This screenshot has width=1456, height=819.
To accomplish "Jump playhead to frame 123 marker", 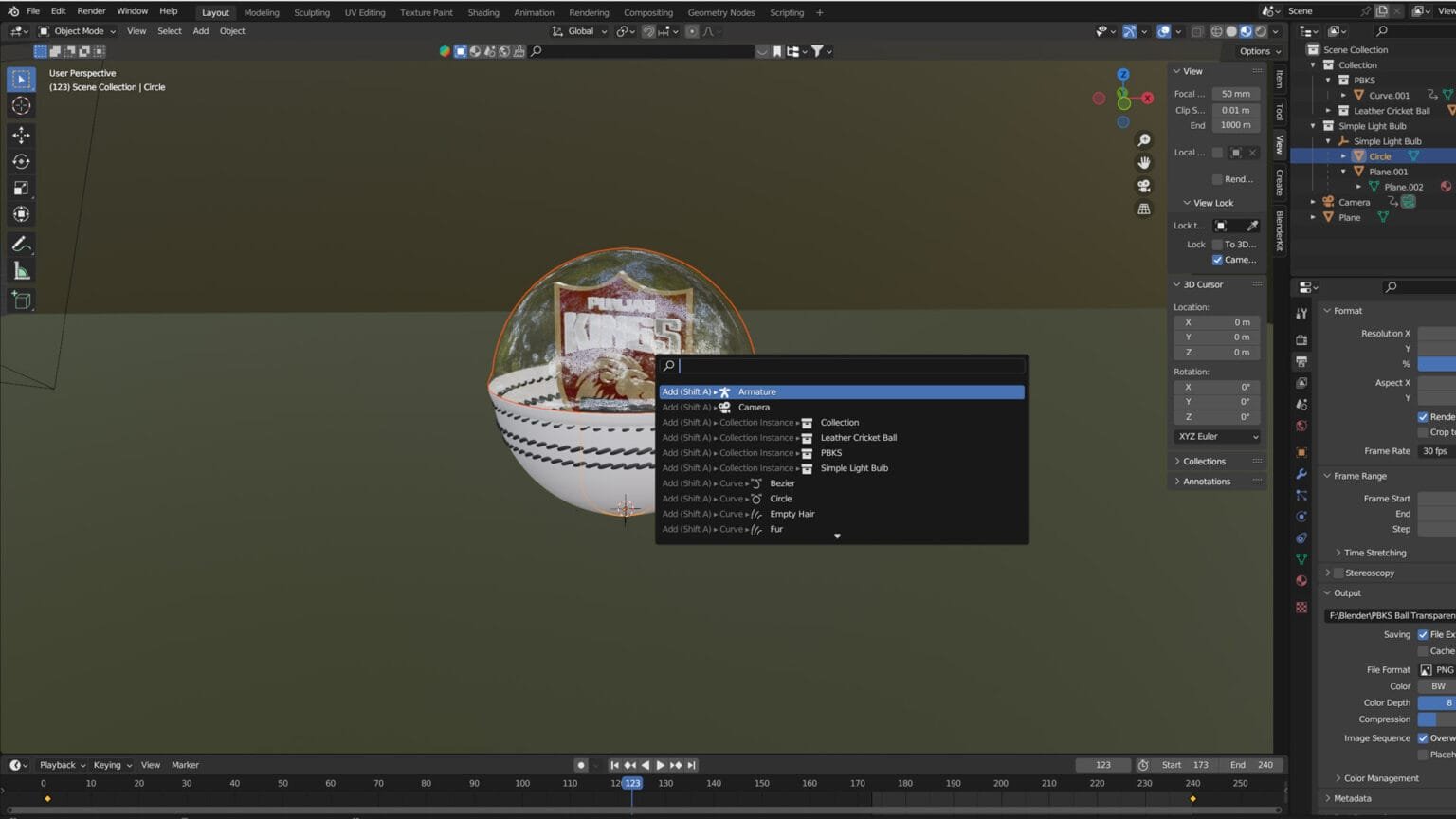I will (633, 783).
